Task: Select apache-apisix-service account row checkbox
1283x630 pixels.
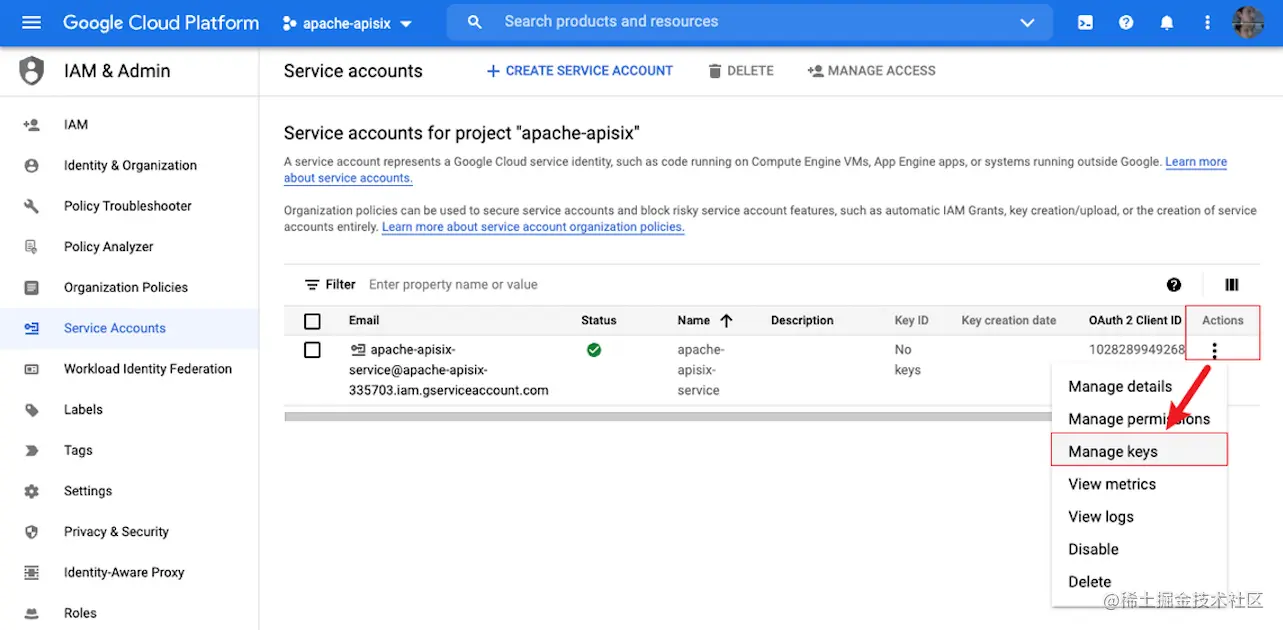Action: click(312, 350)
